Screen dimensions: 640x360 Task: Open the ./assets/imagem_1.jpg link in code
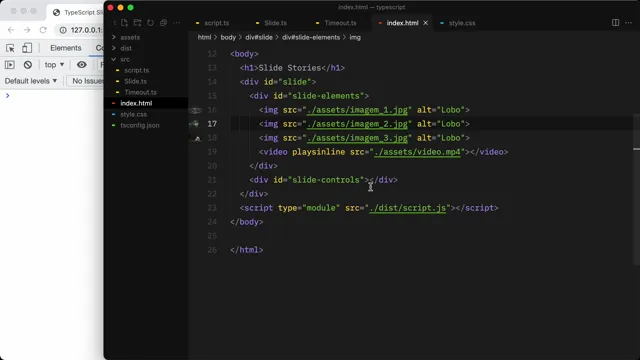[x=357, y=110]
